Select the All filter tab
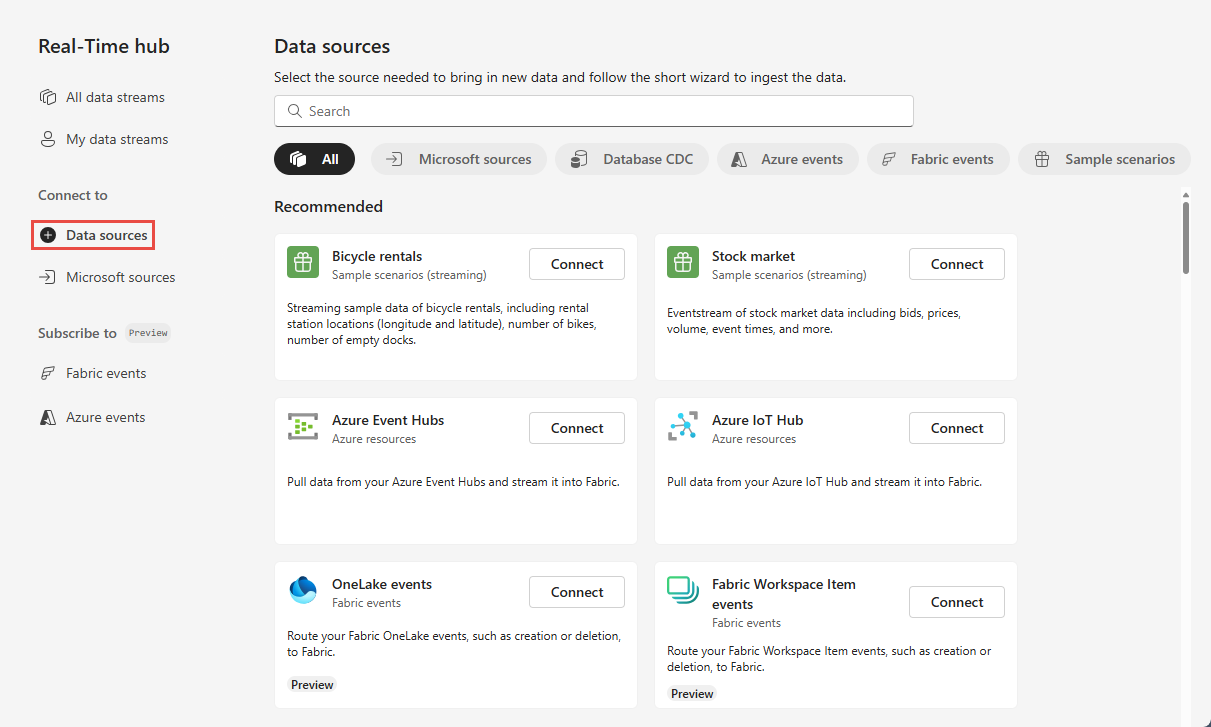The height and width of the screenshot is (727, 1211). [314, 159]
